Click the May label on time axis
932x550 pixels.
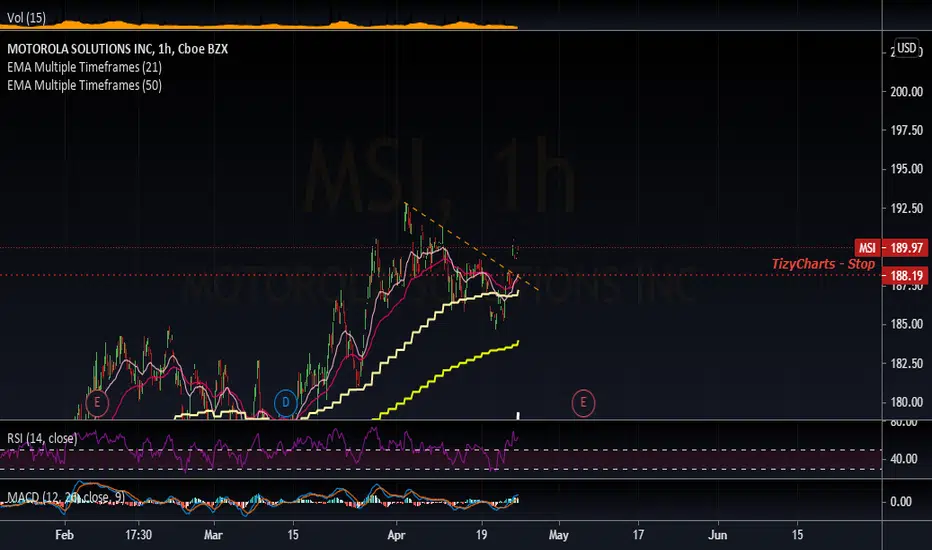click(559, 535)
